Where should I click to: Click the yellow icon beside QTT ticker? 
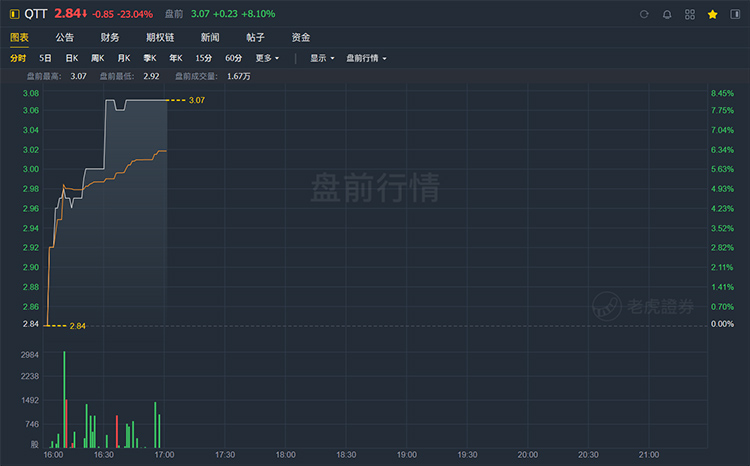click(12, 15)
